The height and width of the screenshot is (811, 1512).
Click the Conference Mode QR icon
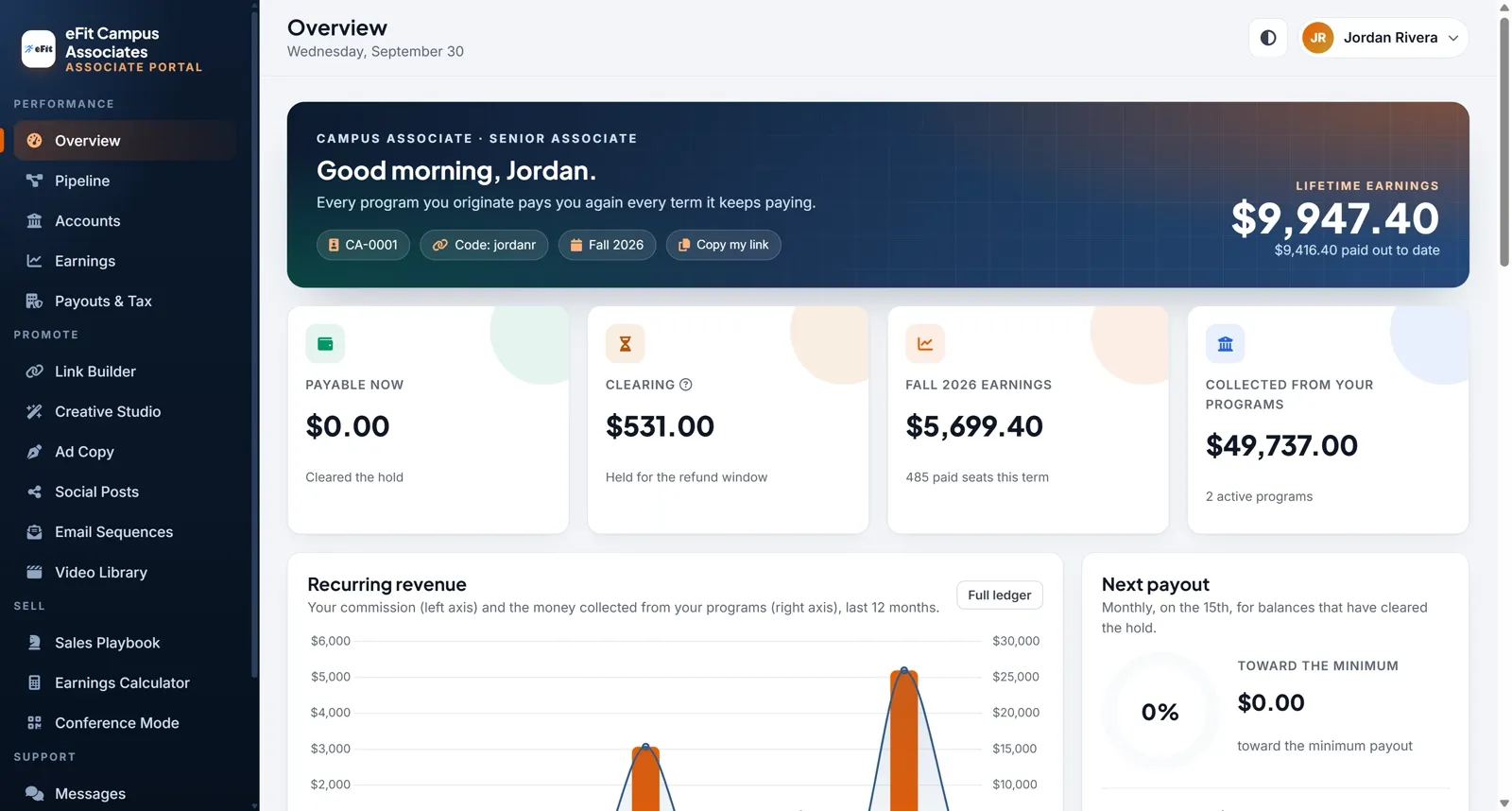coord(34,723)
